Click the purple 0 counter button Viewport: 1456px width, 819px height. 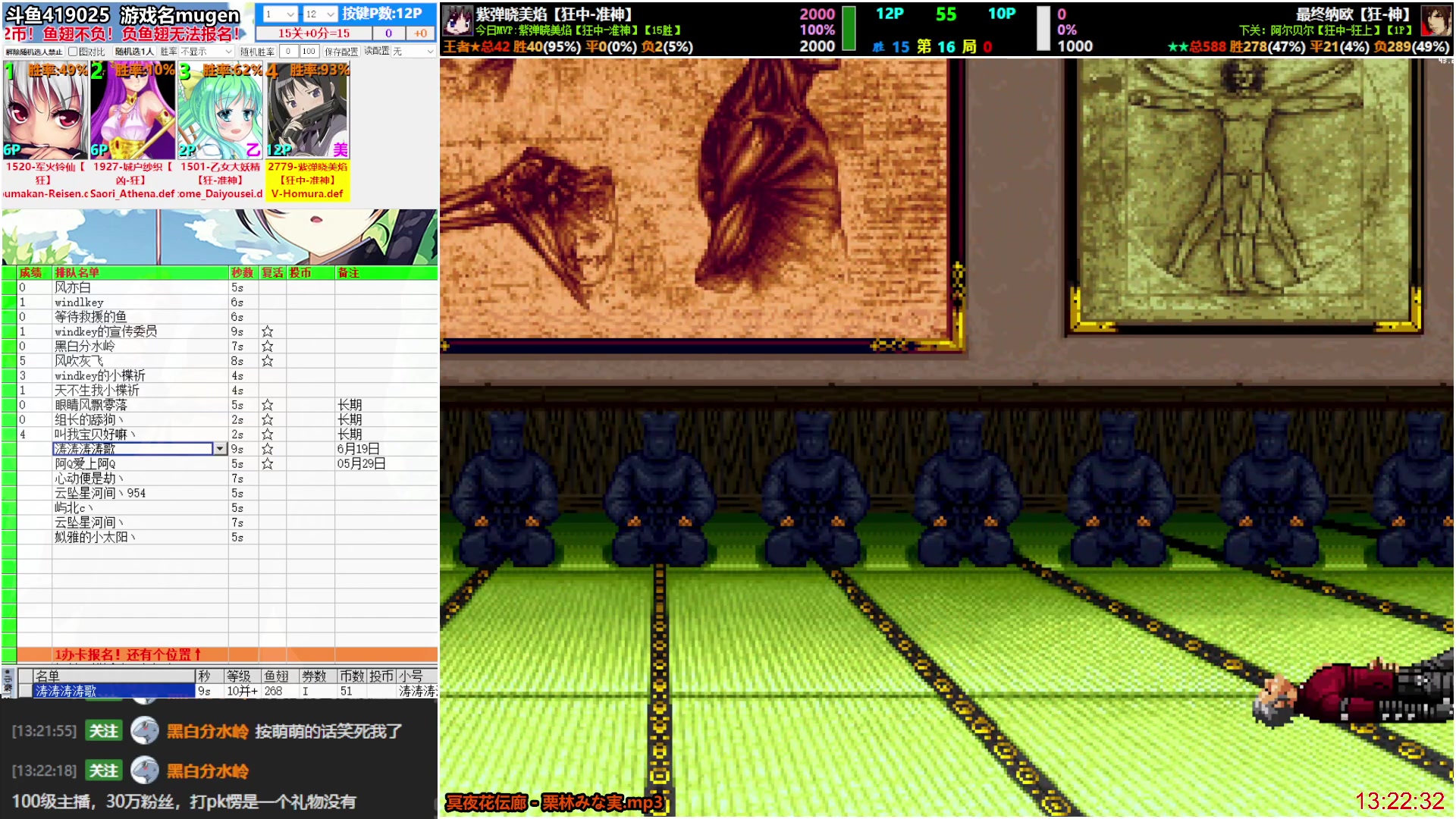388,33
